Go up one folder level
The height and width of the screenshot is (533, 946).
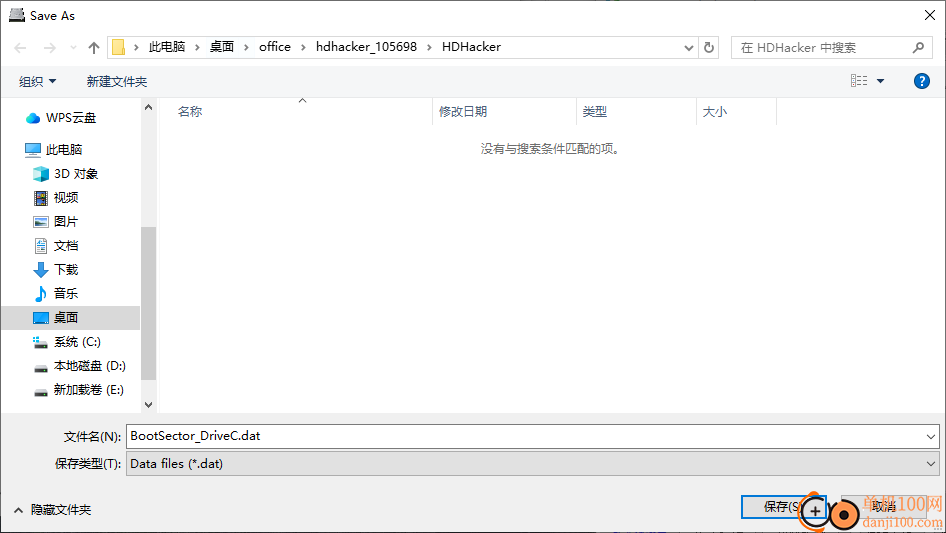click(x=94, y=48)
